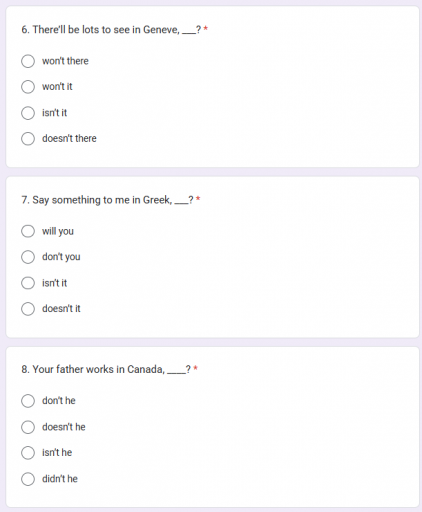Select "doesn't he" radio option
Screen dimensions: 422x512
(28, 427)
